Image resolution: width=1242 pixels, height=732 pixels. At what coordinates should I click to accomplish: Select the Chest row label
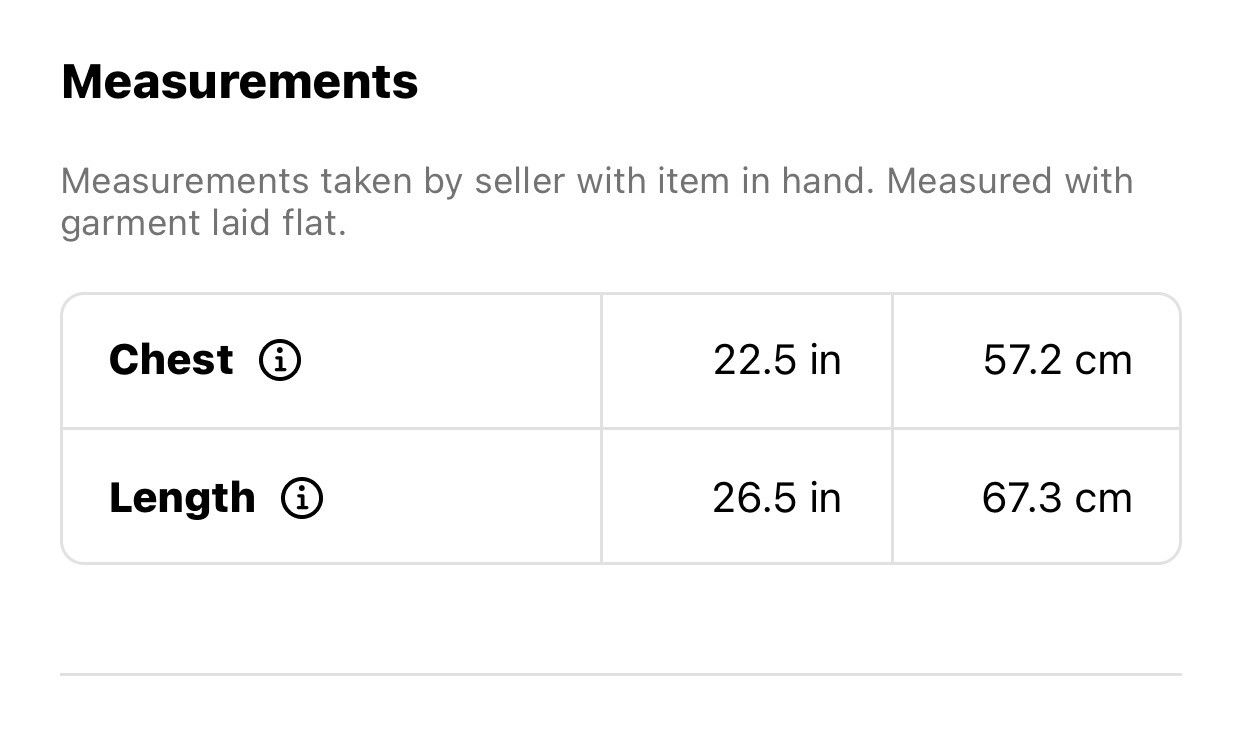pos(171,360)
